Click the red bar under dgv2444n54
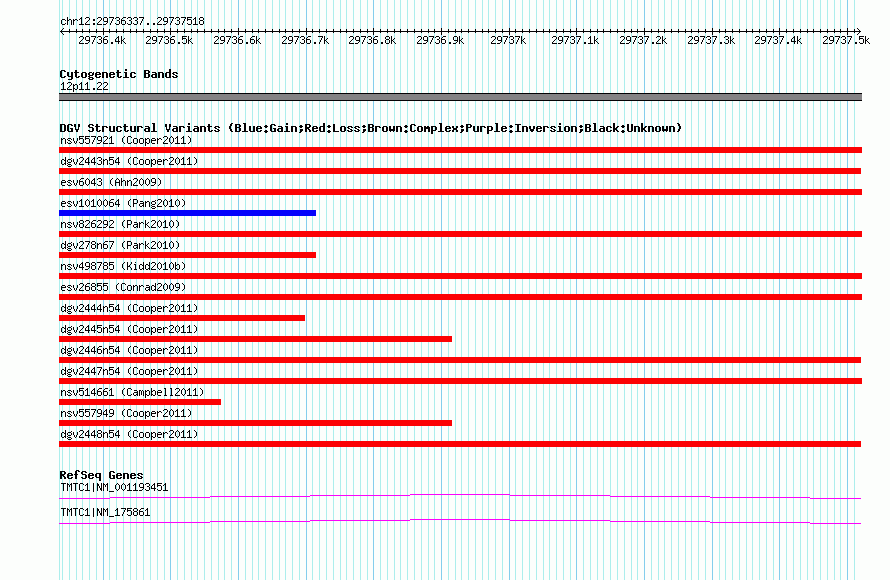Image resolution: width=890 pixels, height=580 pixels. [x=182, y=318]
